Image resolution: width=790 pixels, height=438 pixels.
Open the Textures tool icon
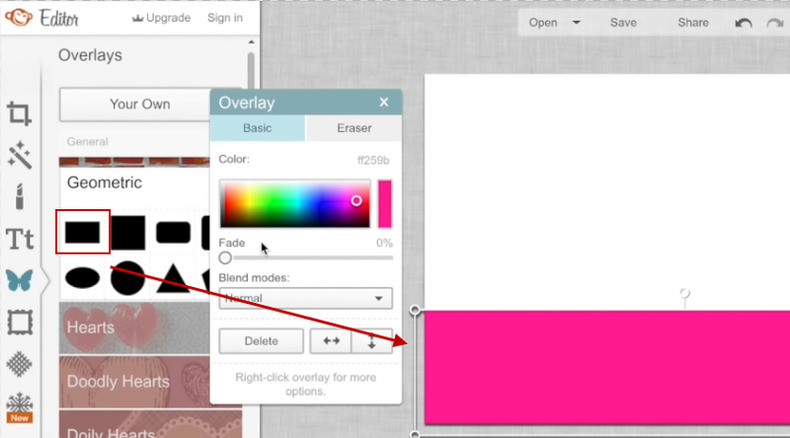click(x=19, y=363)
